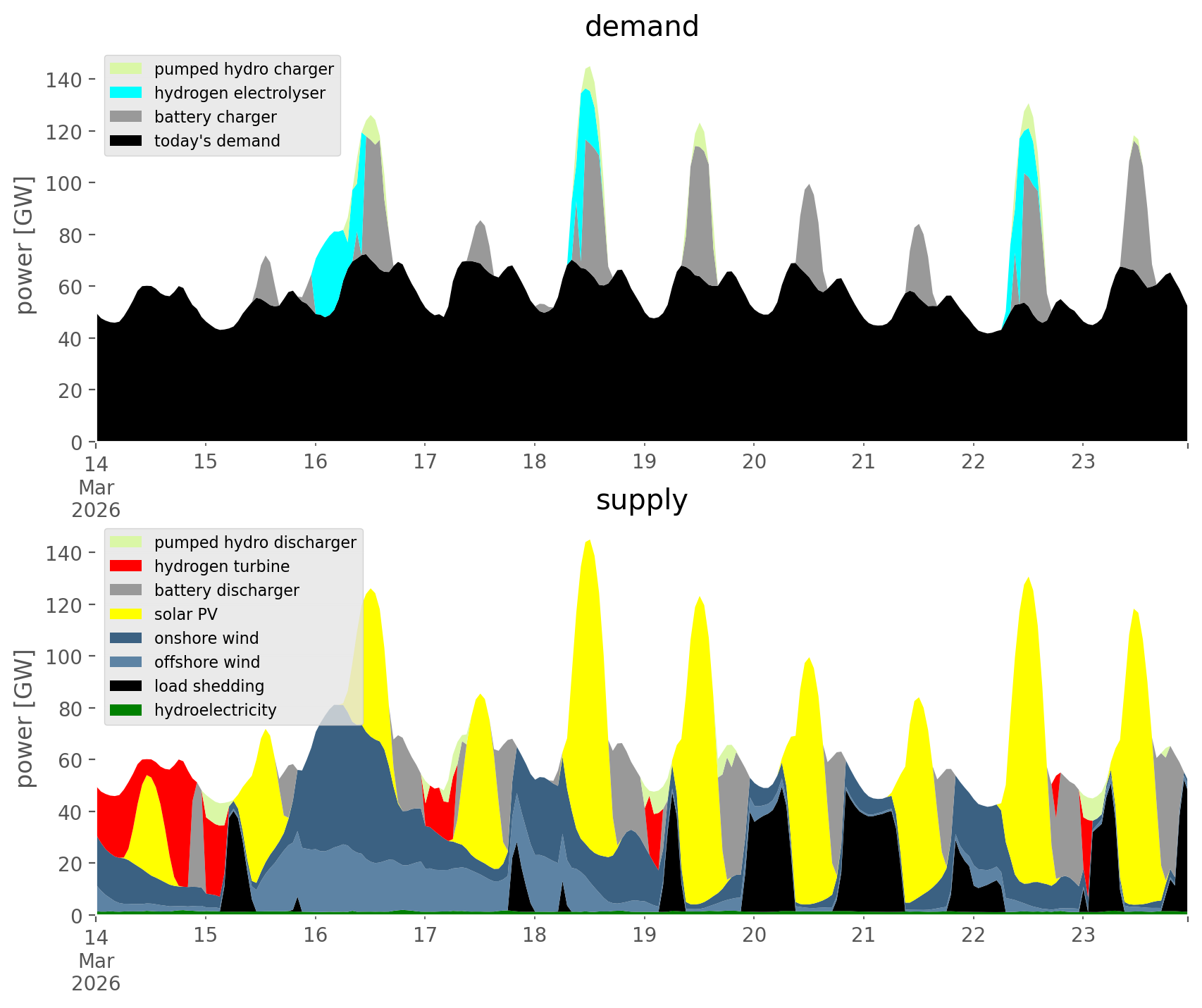Viewport: 1202px width, 1008px height.
Task: Click the 18 date tick on demand chart
Action: [535, 462]
